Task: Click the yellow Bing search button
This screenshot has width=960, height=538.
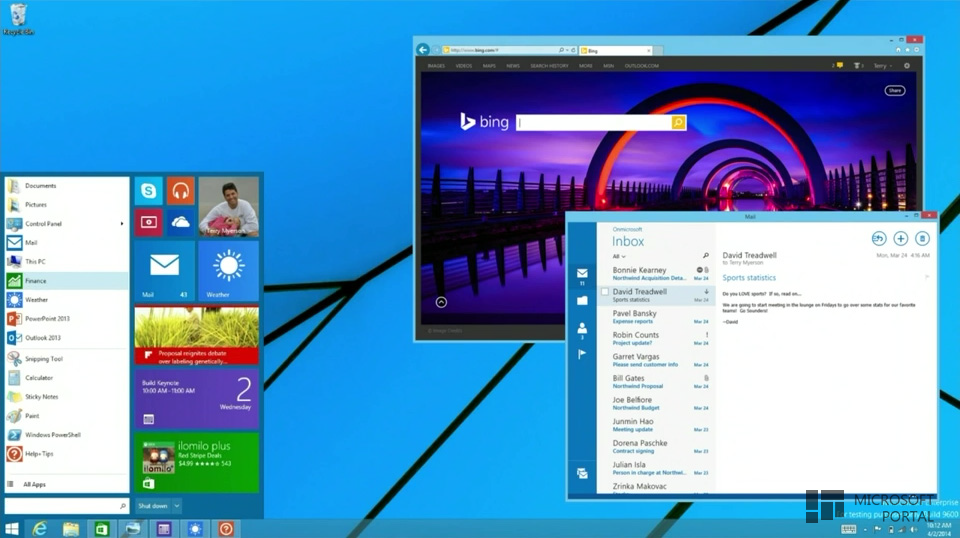Action: click(678, 123)
